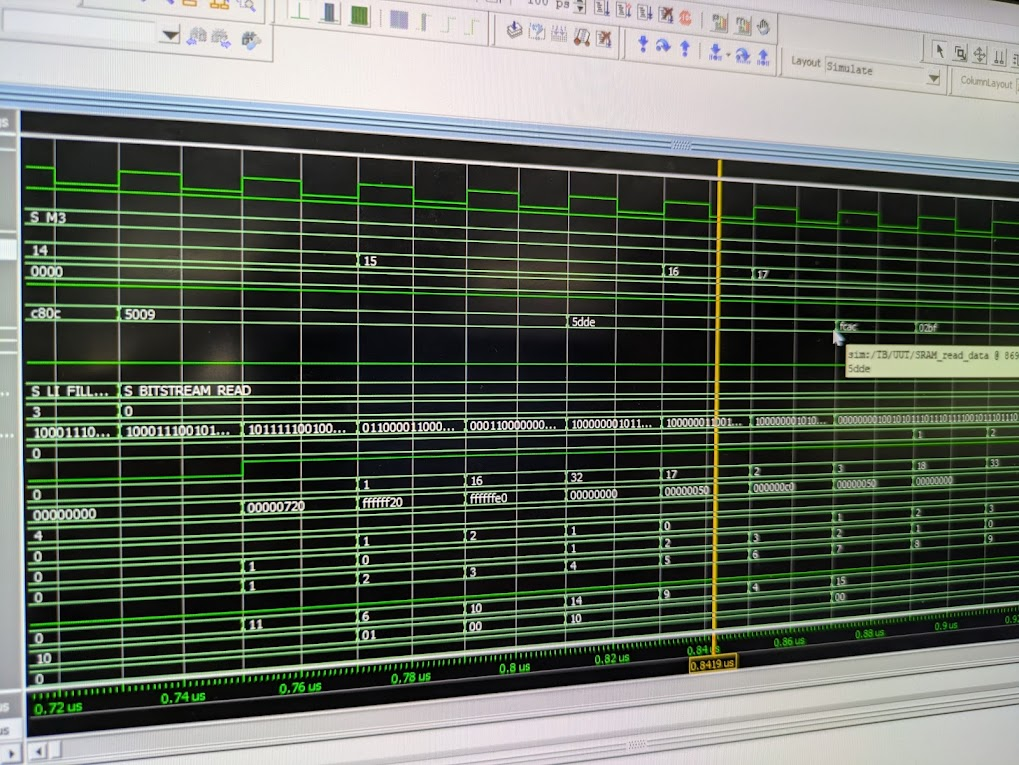Click the black dropdown triangle on left toolbar
This screenshot has height=765, width=1019.
(168, 34)
